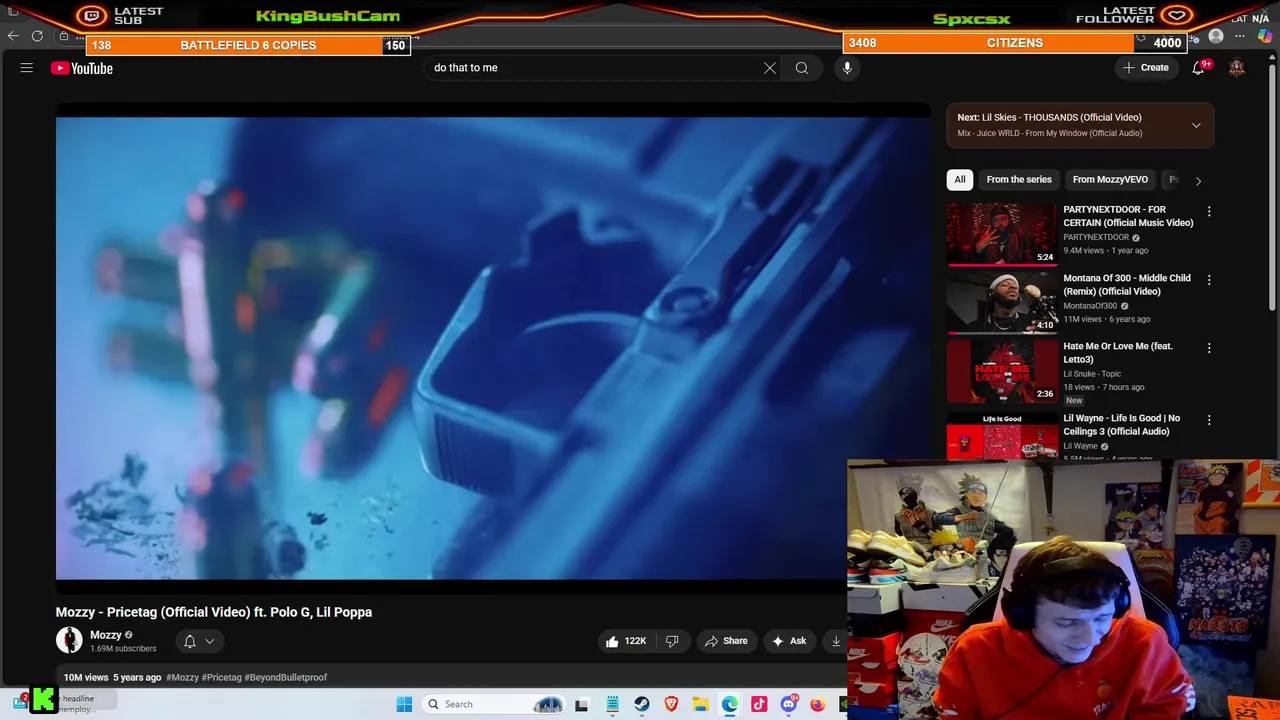
Task: Clear the search box with the X
Action: click(x=770, y=68)
